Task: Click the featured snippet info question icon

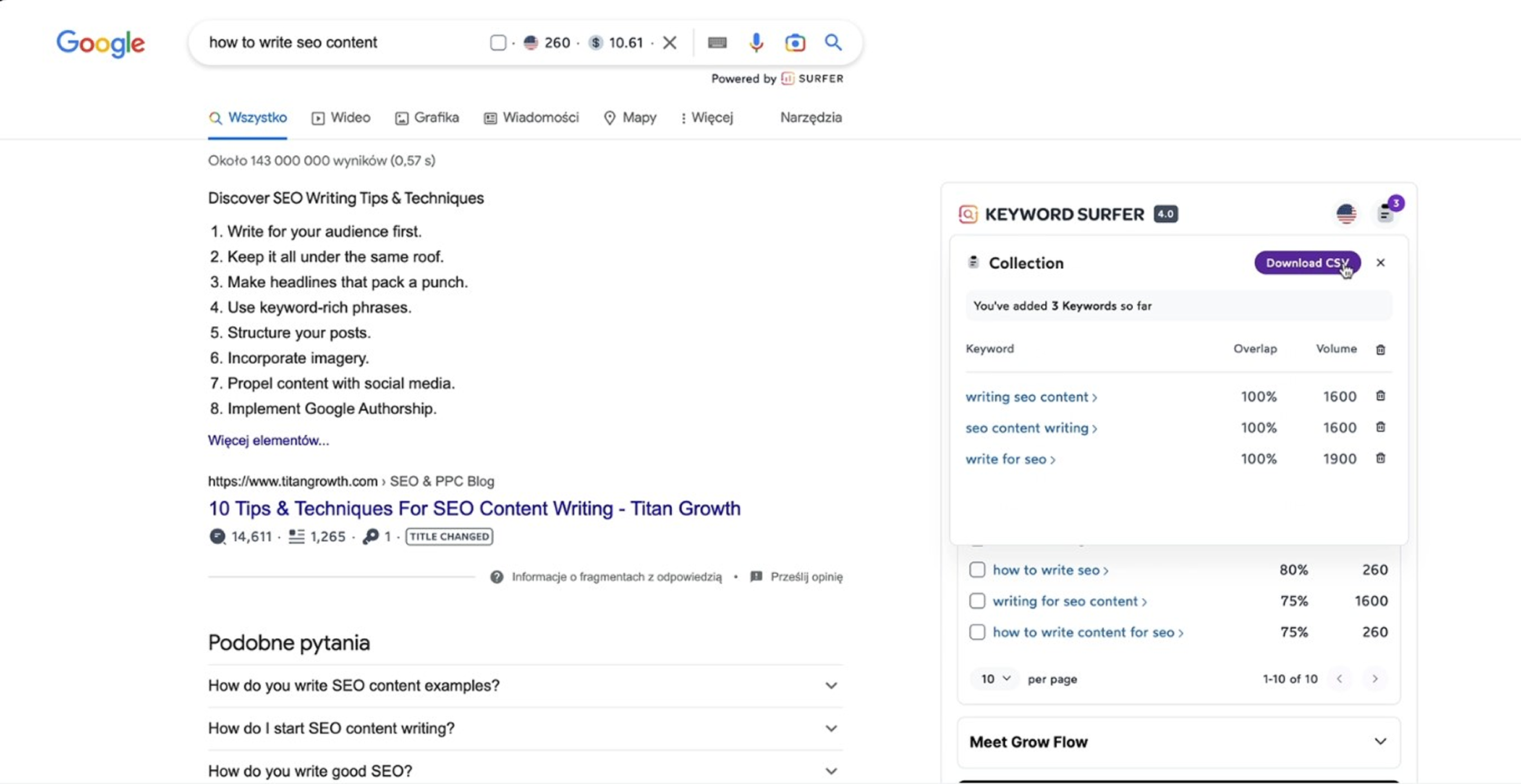Action: pos(497,577)
